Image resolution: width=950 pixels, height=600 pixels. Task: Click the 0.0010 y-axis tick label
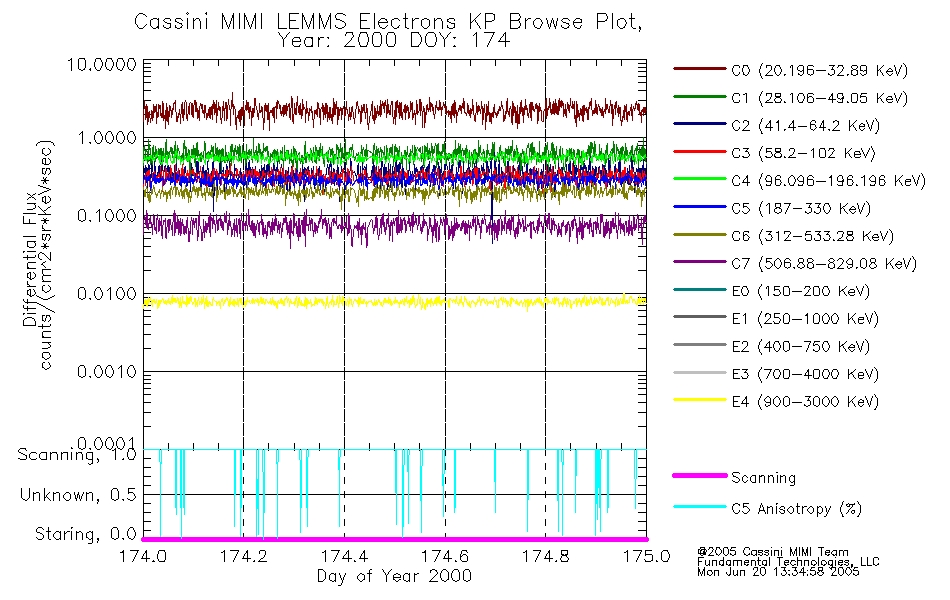(x=107, y=372)
